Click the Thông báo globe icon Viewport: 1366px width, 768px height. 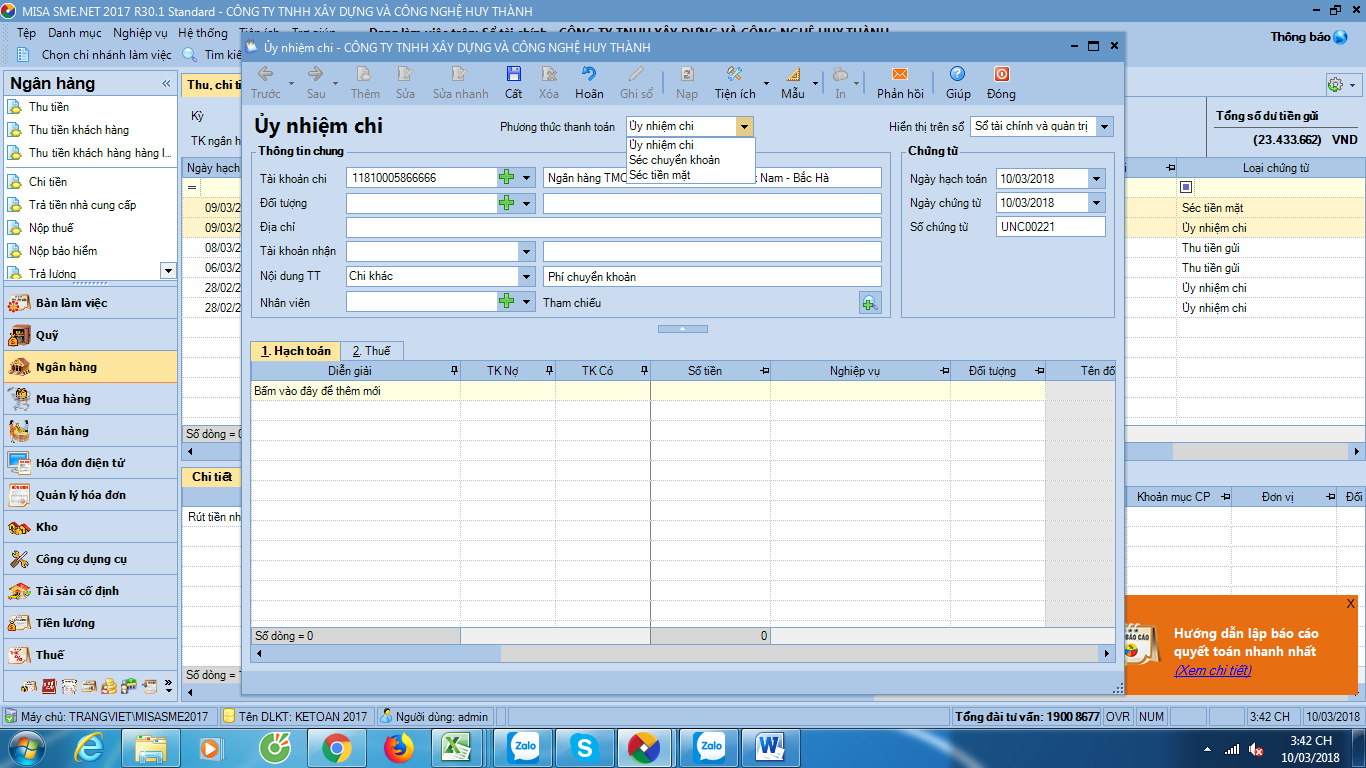point(1341,37)
